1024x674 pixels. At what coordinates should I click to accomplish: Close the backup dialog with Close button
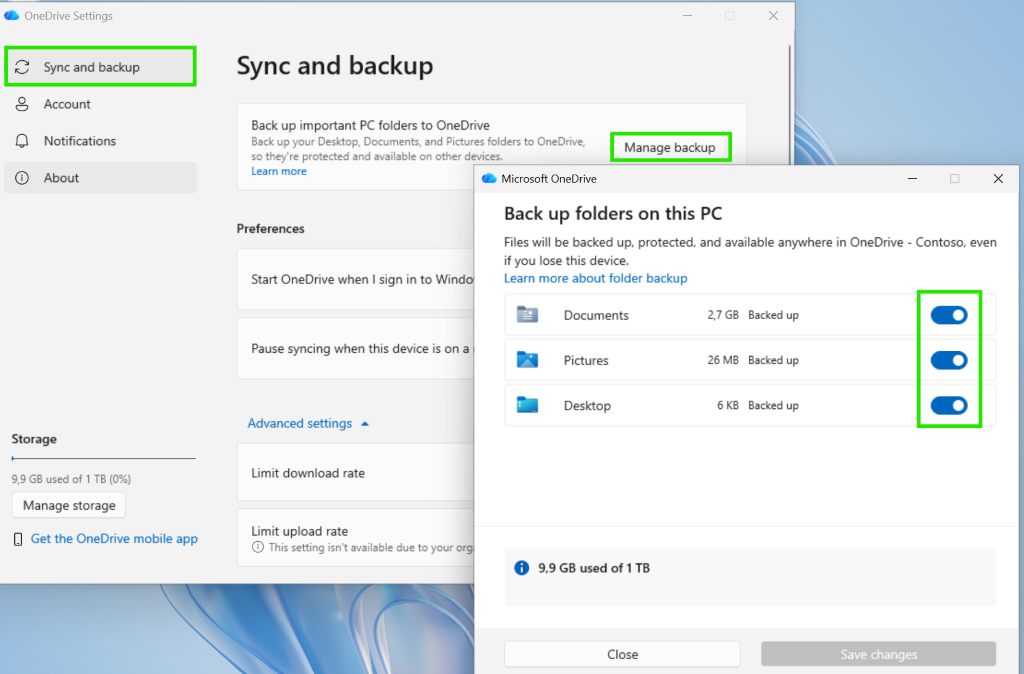tap(622, 654)
